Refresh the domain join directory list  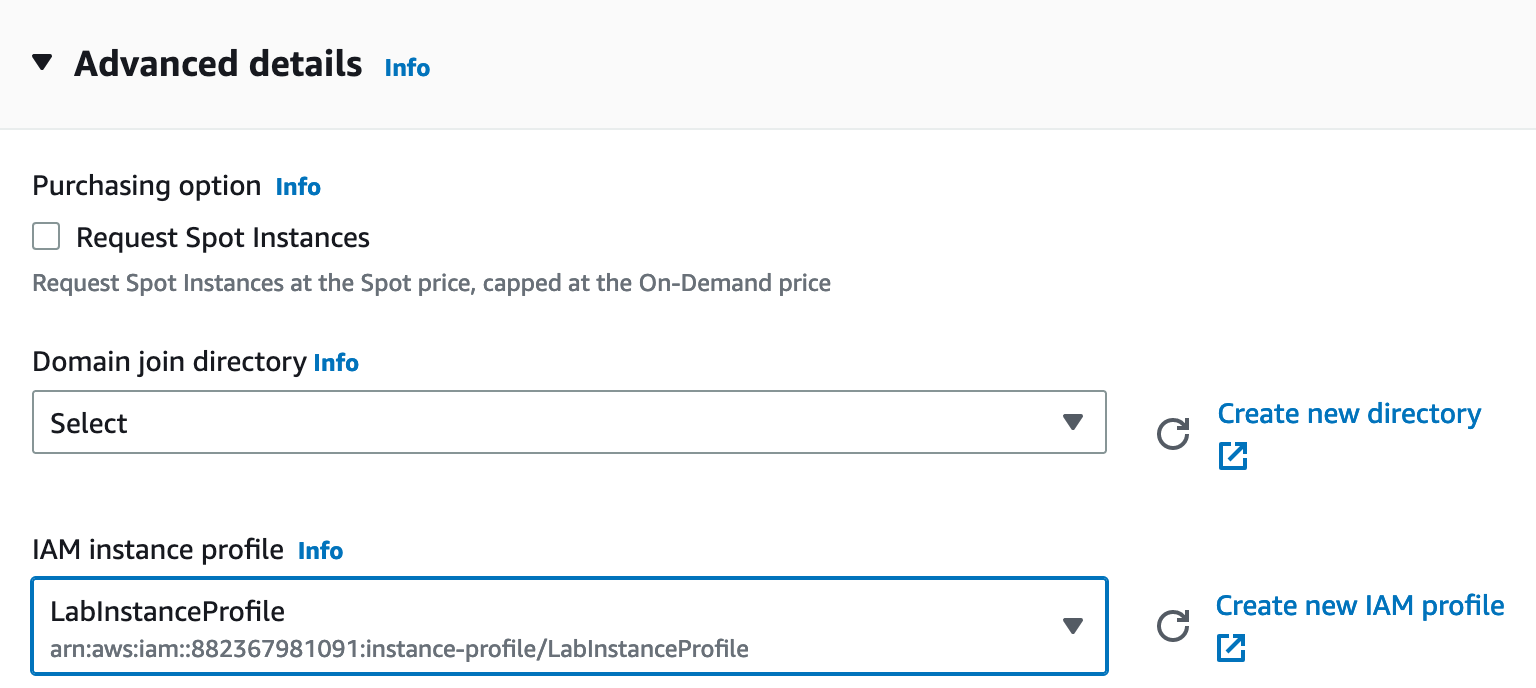tap(1172, 434)
